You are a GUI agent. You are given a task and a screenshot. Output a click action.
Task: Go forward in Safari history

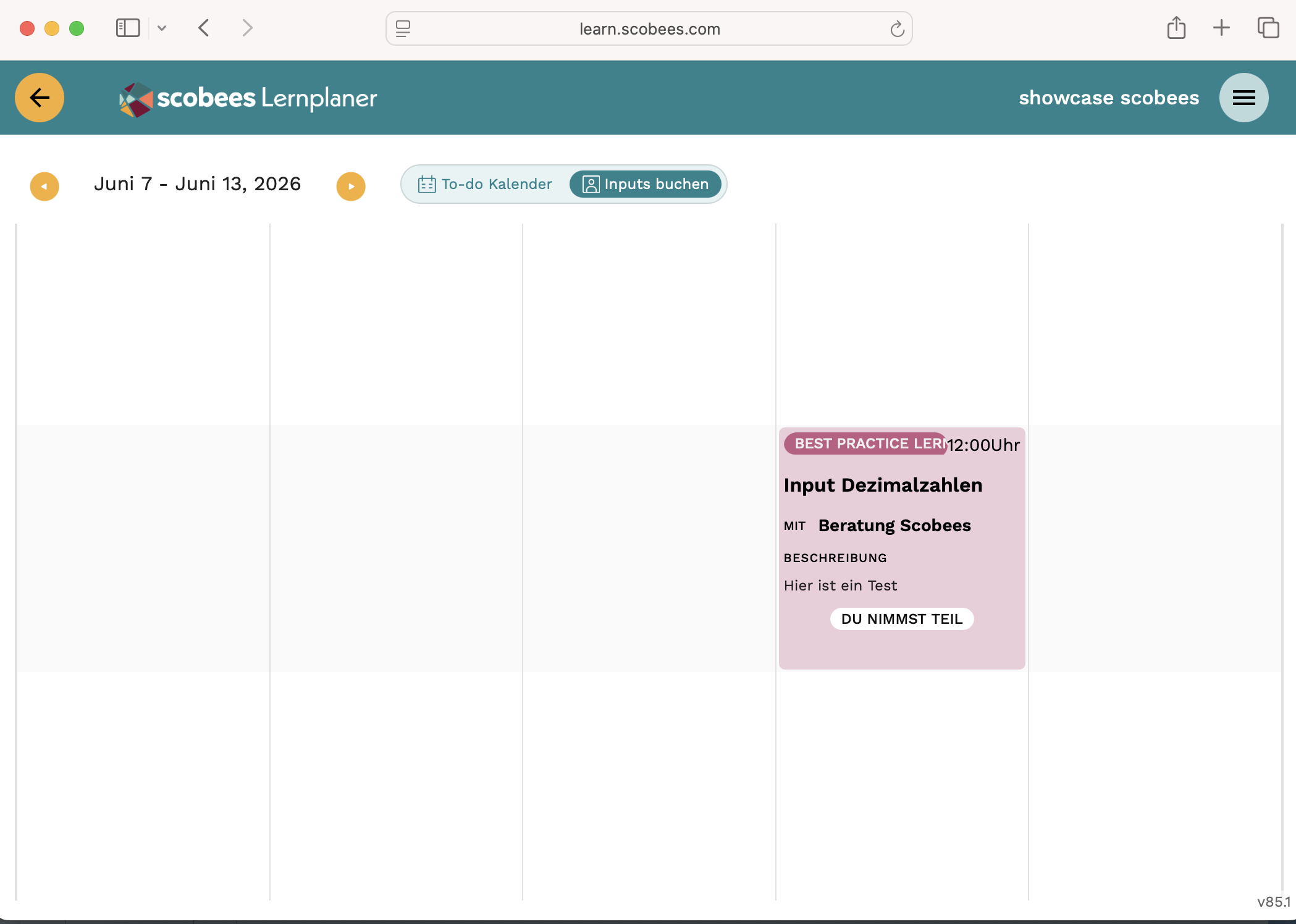point(247,28)
